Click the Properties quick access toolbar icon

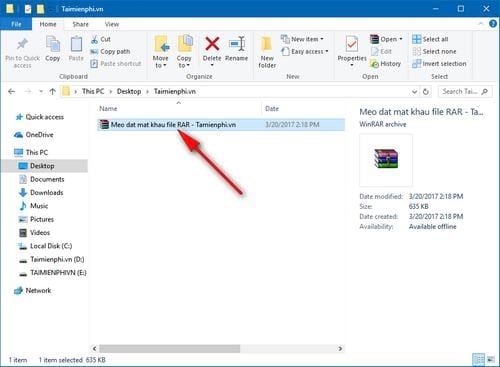tap(28, 9)
